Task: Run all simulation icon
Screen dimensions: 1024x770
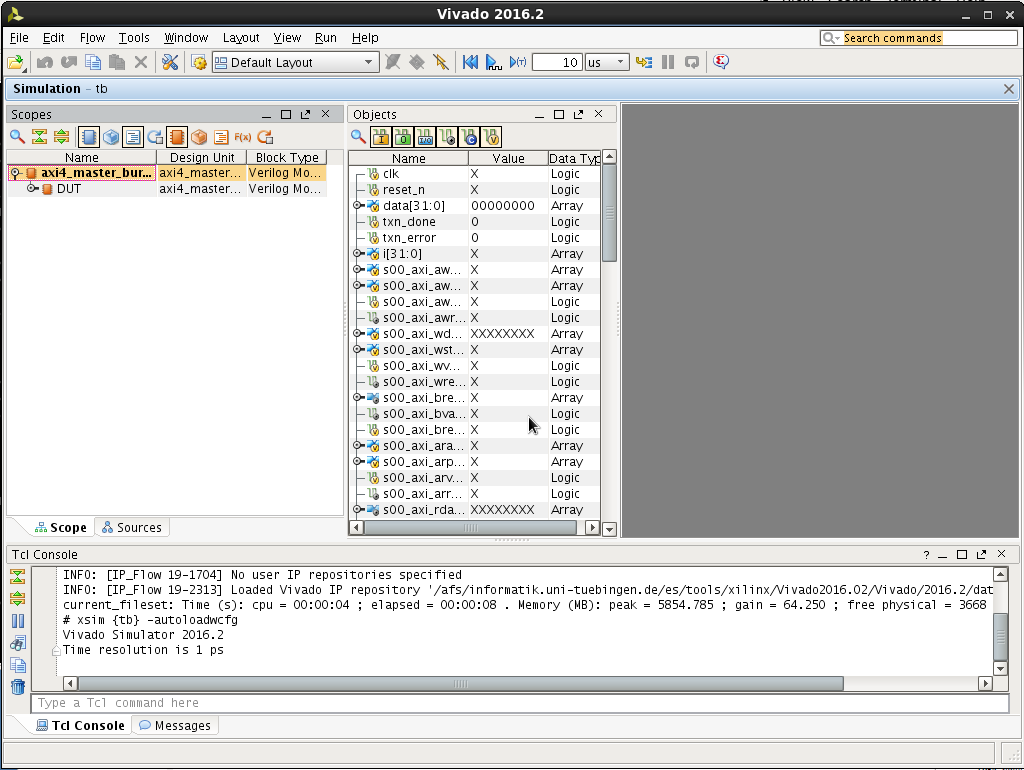Action: 494,63
